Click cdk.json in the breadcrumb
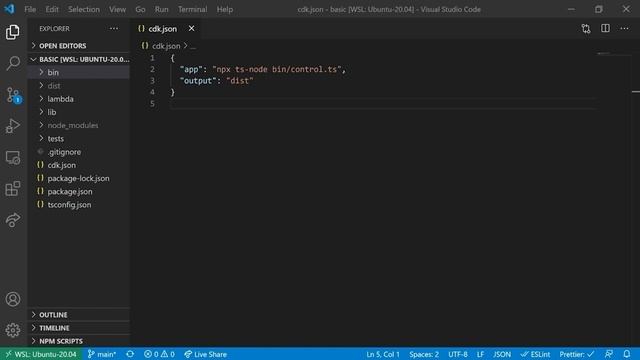Viewport: 640px width, 360px height. [x=166, y=46]
